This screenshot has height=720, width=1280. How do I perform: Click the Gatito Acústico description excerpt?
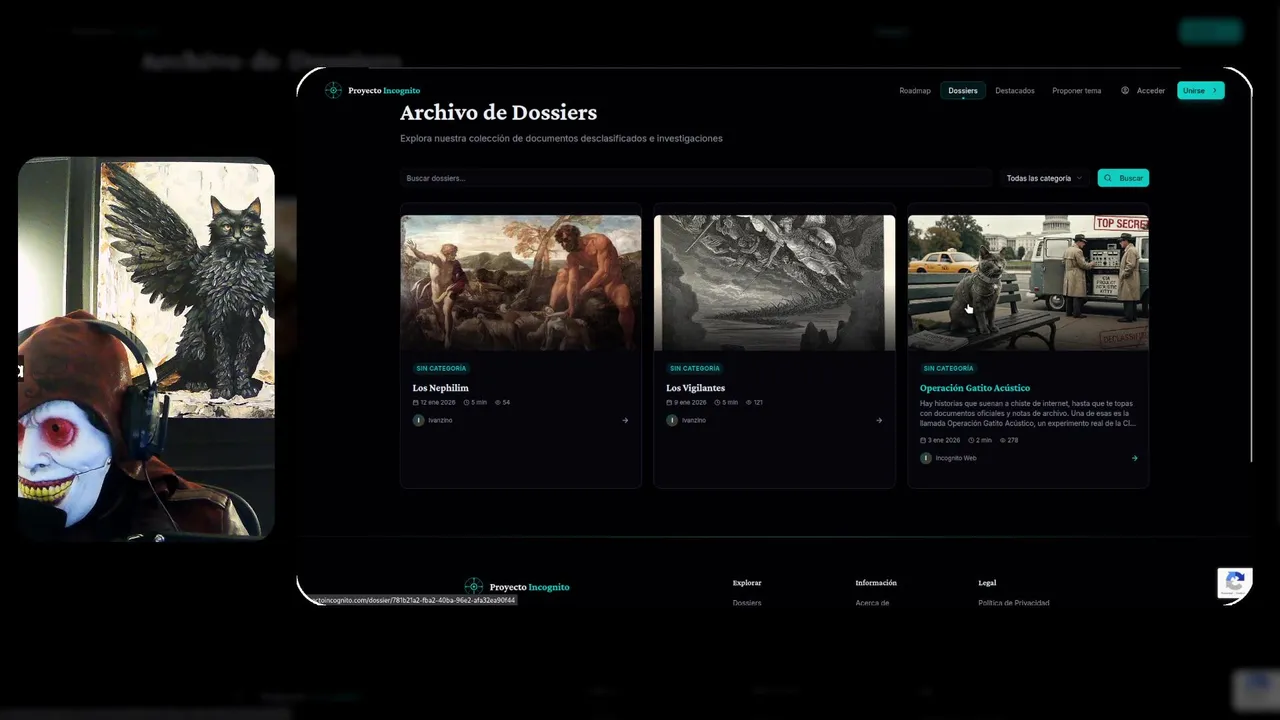click(x=1028, y=413)
